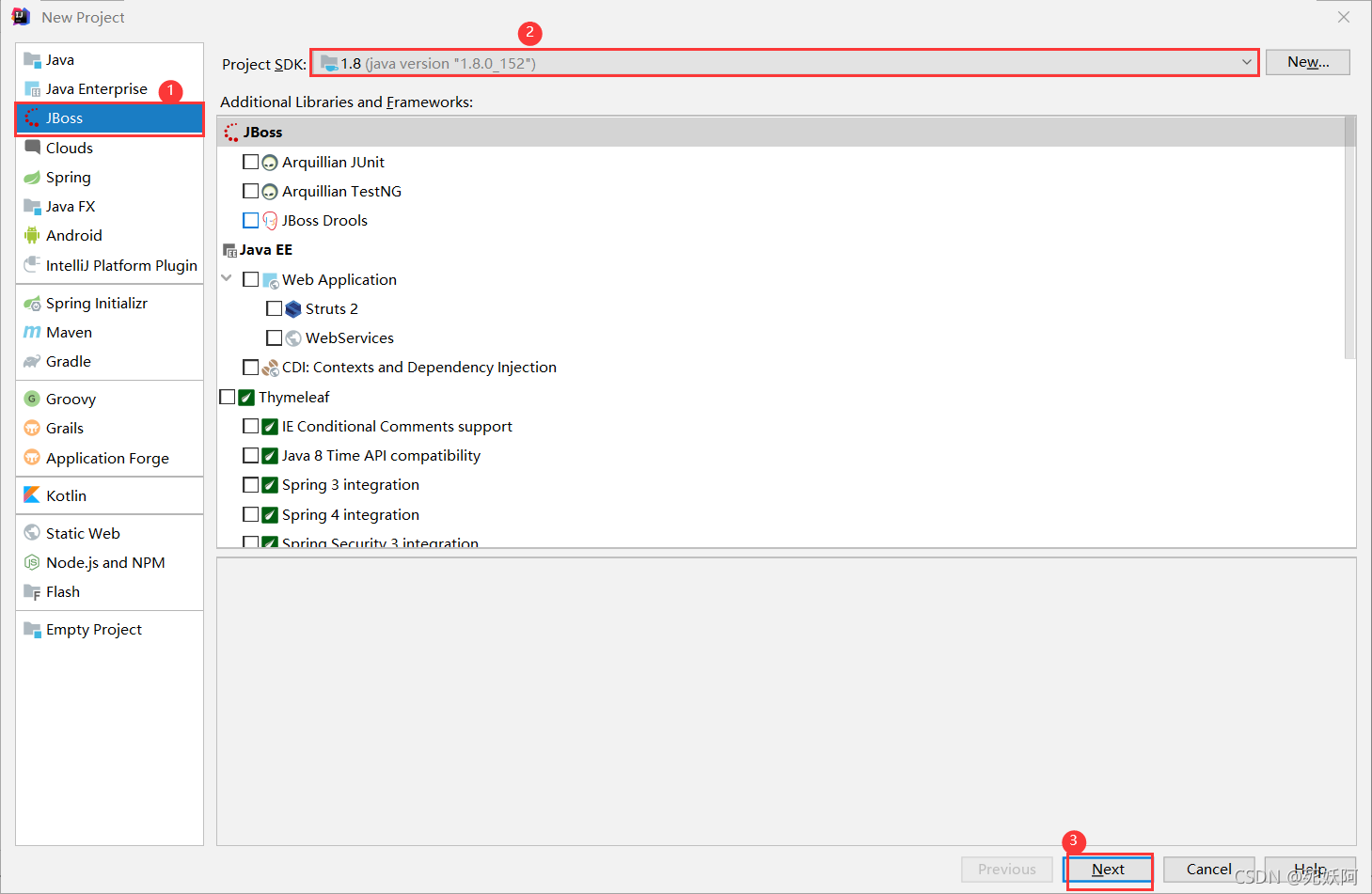
Task: Click the Clouds icon in sidebar
Action: tap(32, 148)
